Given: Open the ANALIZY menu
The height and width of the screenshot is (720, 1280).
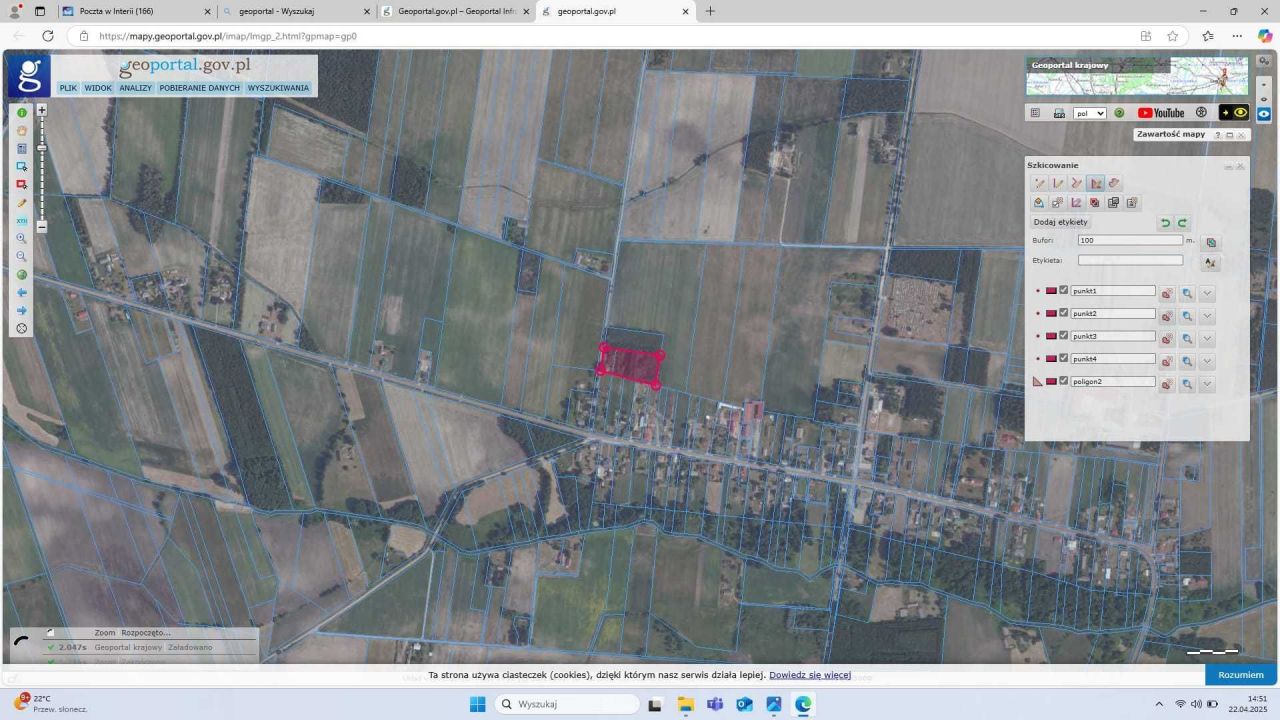Looking at the screenshot, I should click(x=136, y=88).
